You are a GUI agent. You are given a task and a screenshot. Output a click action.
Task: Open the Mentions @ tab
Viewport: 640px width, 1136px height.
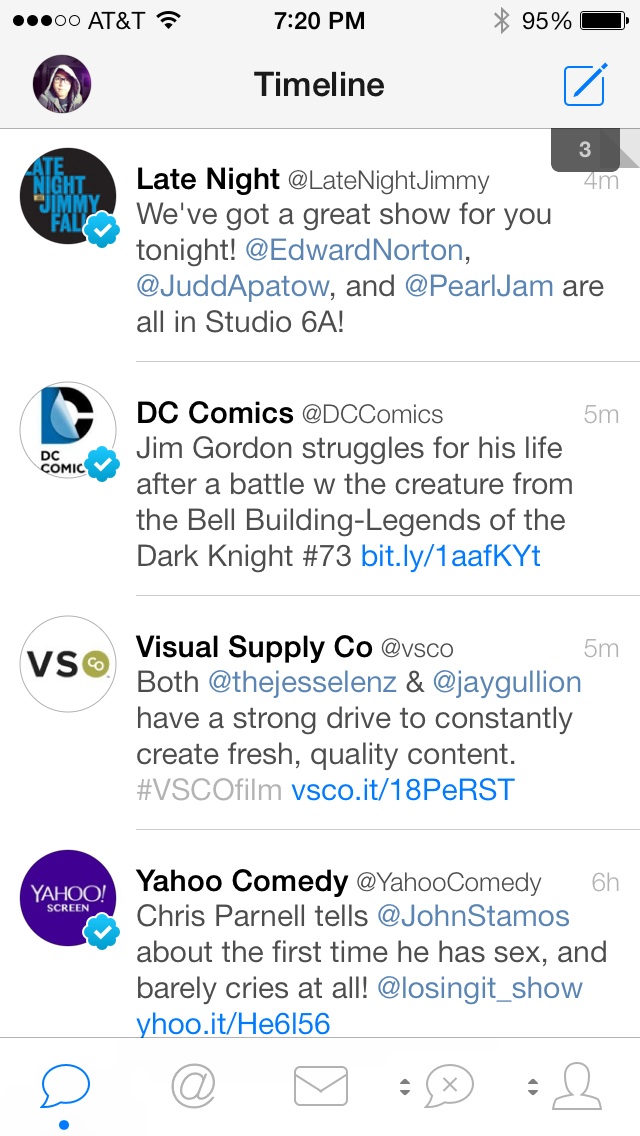point(193,1084)
